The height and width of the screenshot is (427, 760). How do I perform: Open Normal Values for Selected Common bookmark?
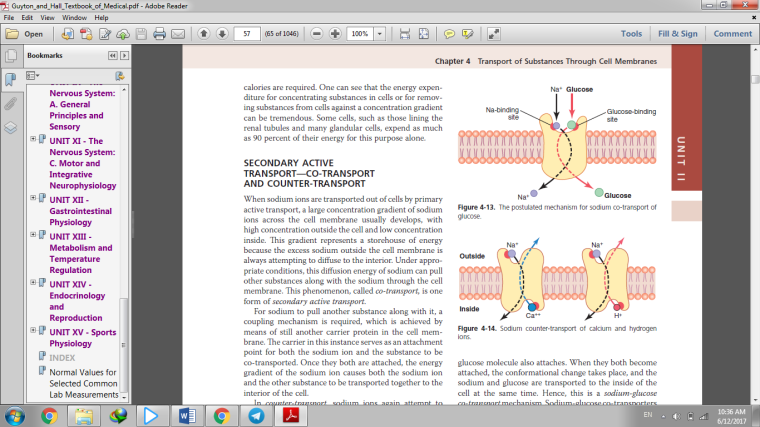pyautogui.click(x=83, y=383)
